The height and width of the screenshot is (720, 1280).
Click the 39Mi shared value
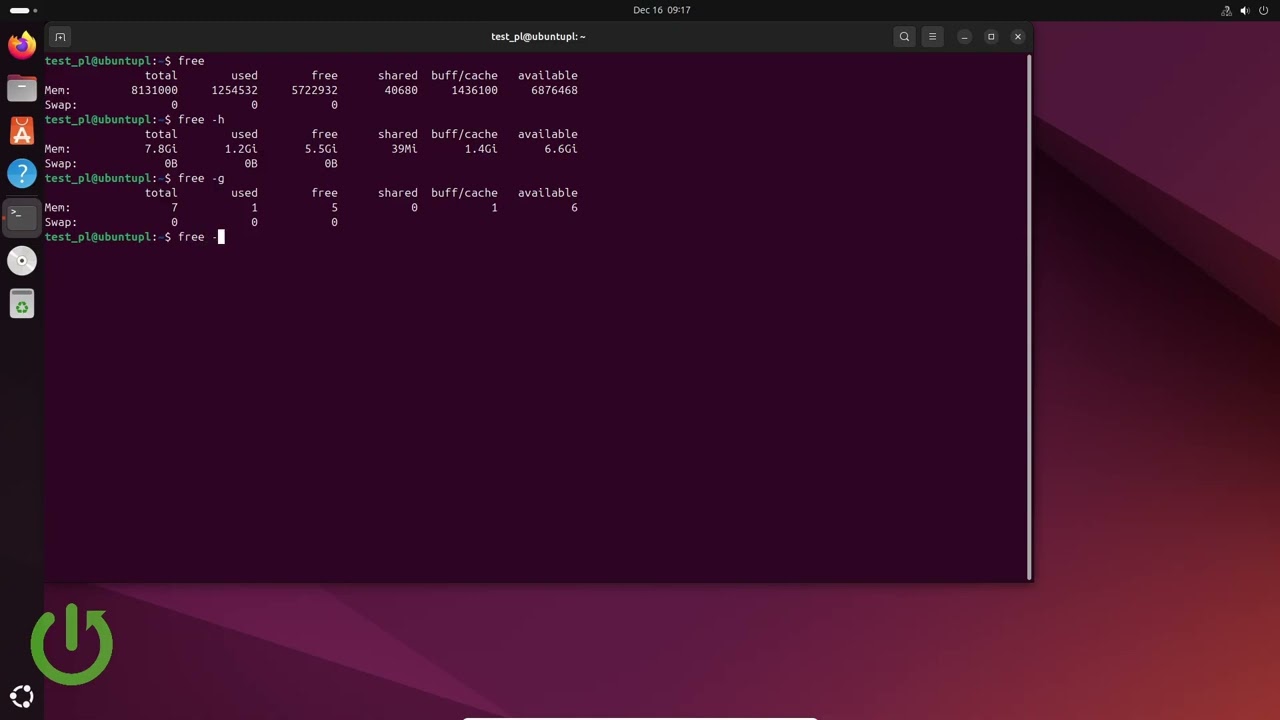pyautogui.click(x=404, y=149)
